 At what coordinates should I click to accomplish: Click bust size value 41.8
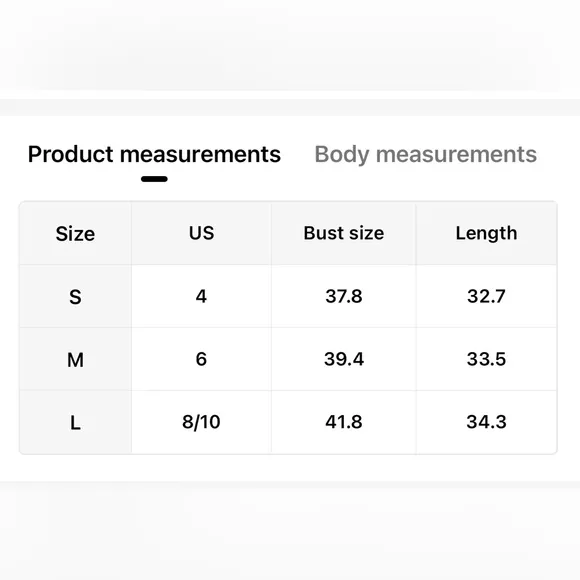[344, 422]
